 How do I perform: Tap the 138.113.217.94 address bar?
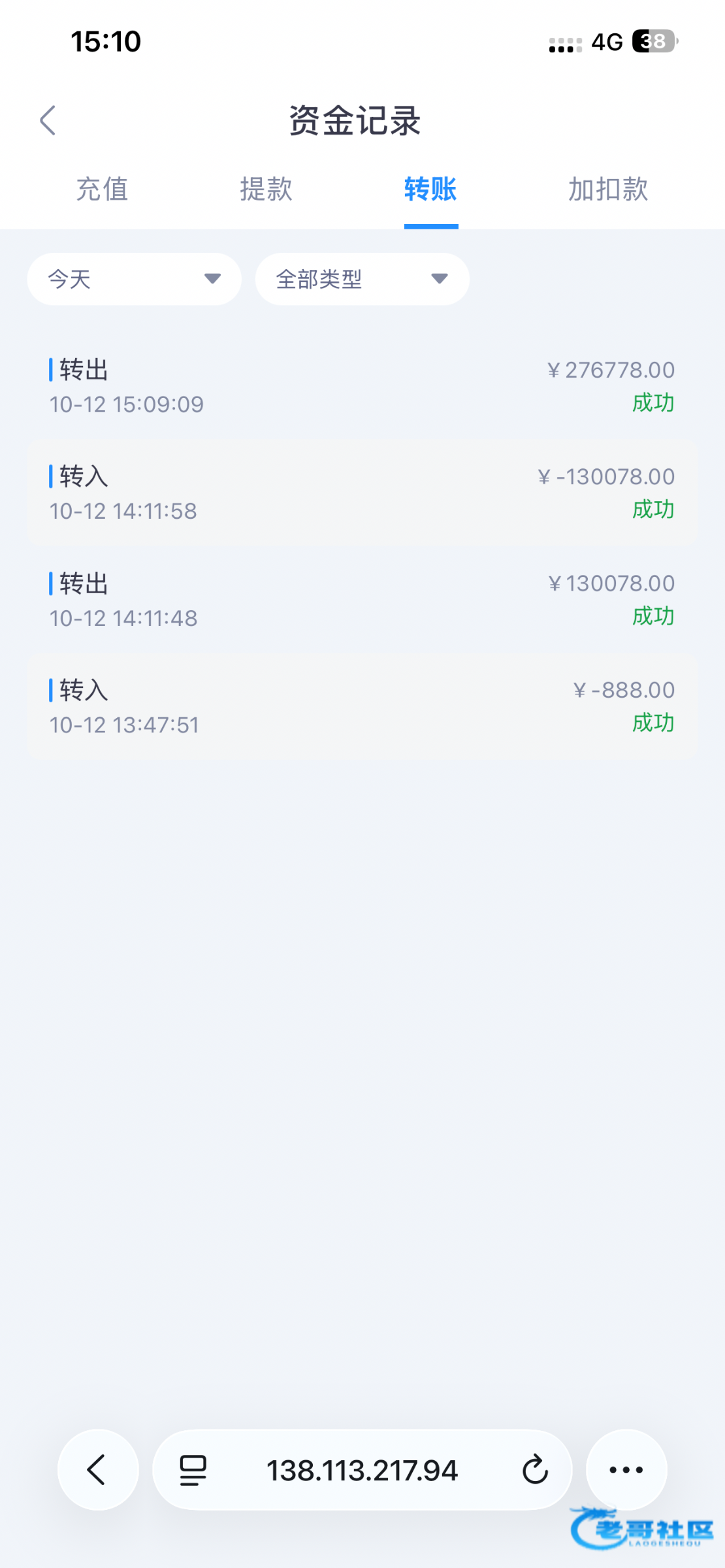click(362, 1470)
